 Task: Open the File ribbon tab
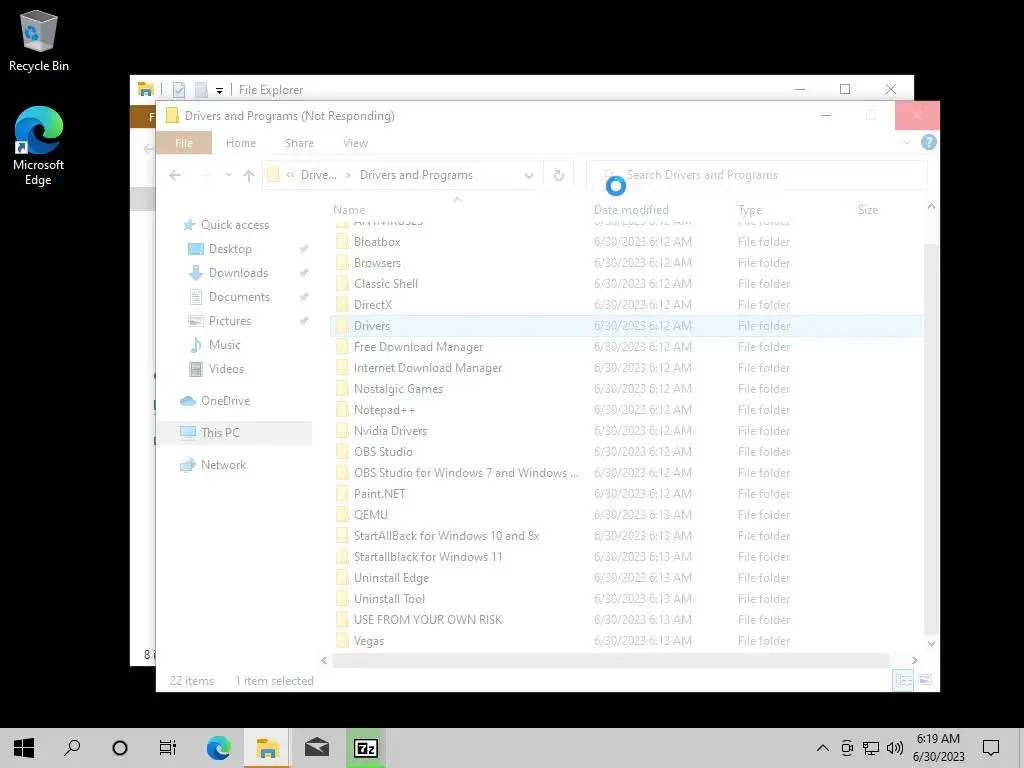(x=184, y=143)
